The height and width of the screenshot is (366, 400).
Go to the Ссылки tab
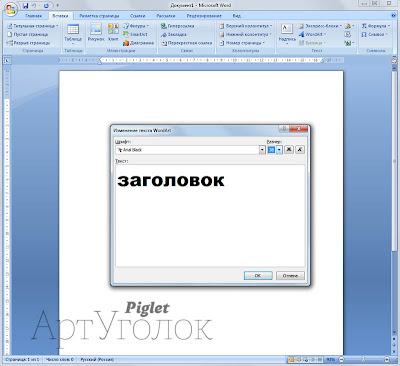[138, 16]
